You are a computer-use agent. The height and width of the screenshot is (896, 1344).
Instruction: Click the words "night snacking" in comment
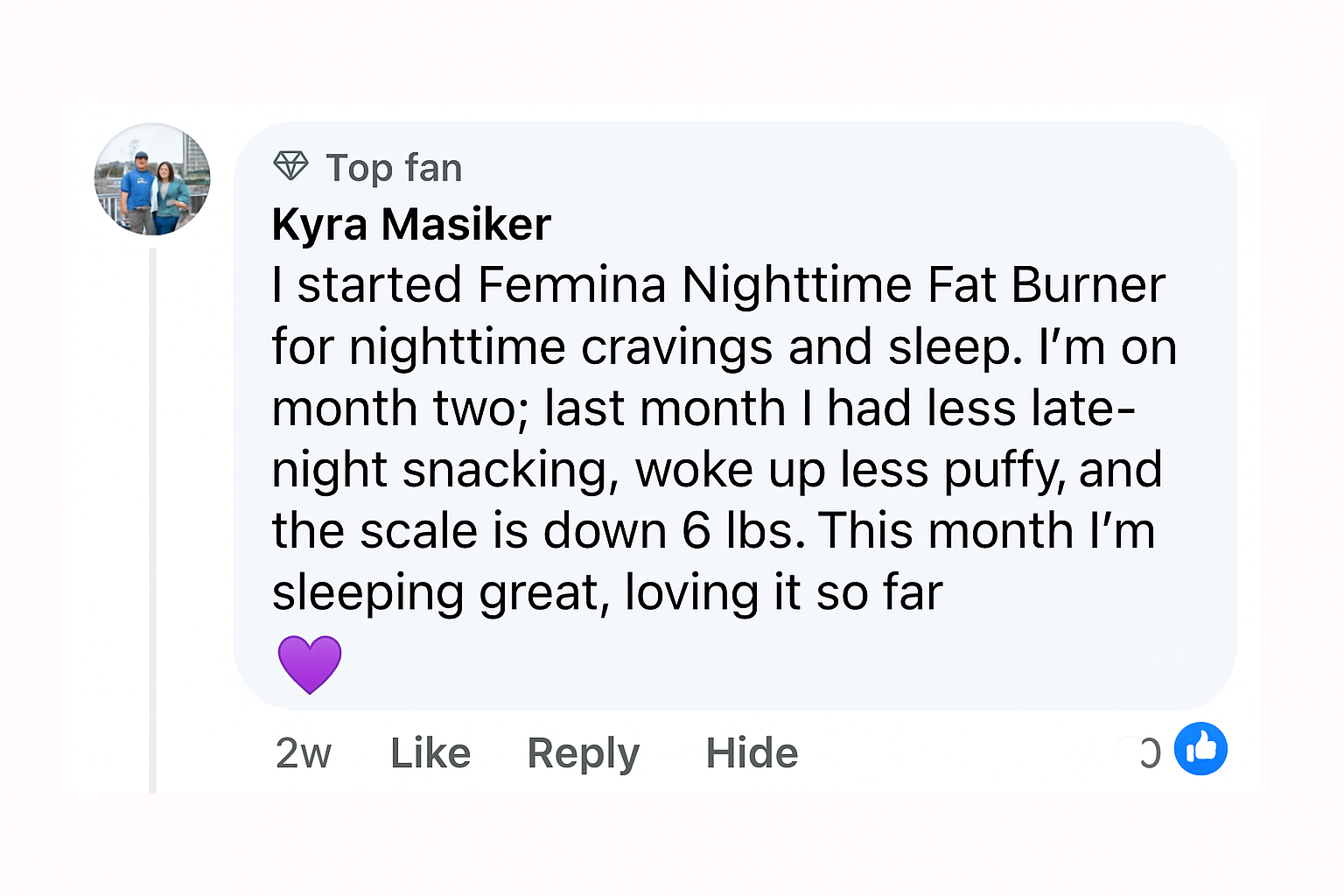439,470
